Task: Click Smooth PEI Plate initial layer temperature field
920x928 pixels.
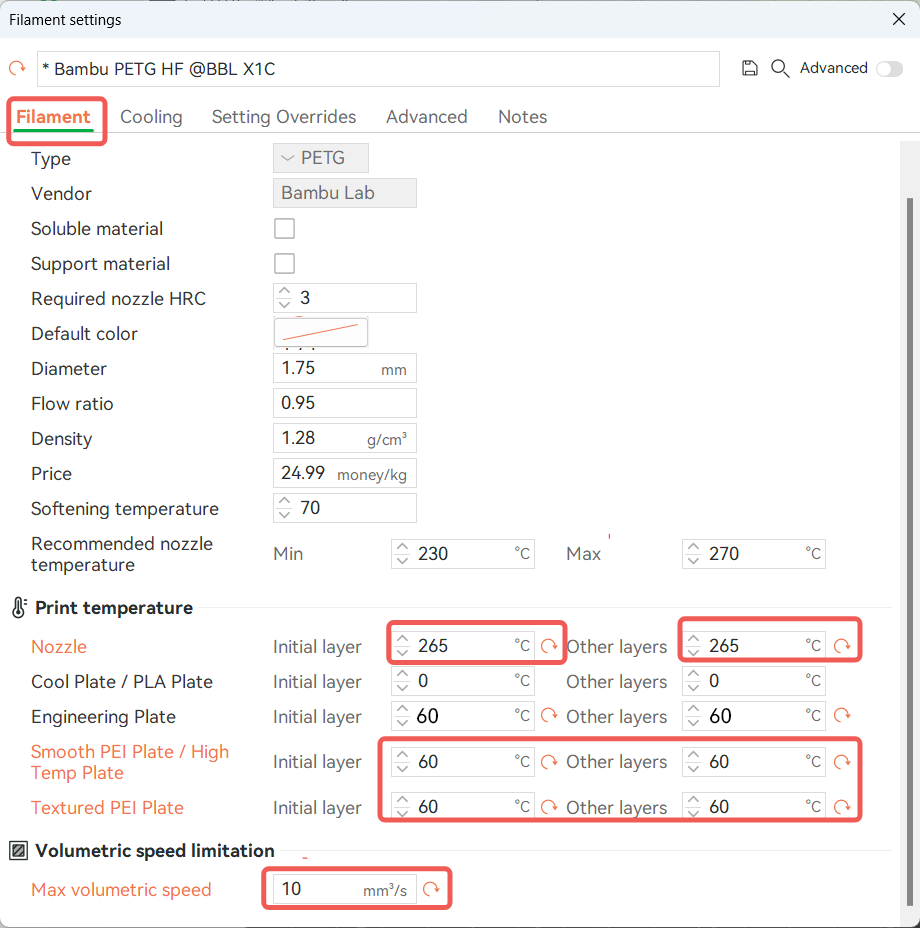Action: point(463,762)
